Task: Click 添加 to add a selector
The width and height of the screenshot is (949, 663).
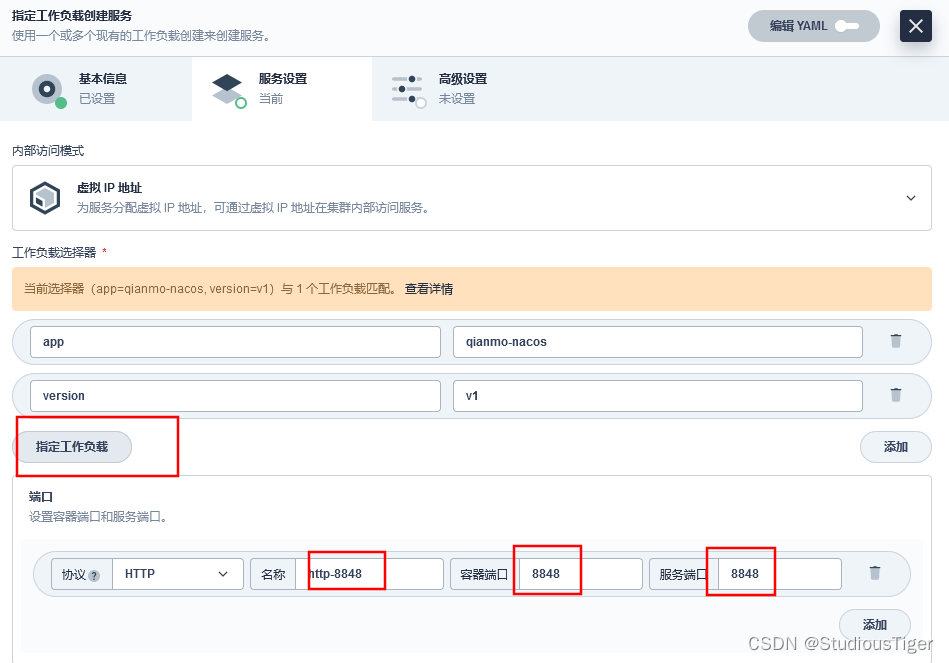Action: pyautogui.click(x=896, y=447)
